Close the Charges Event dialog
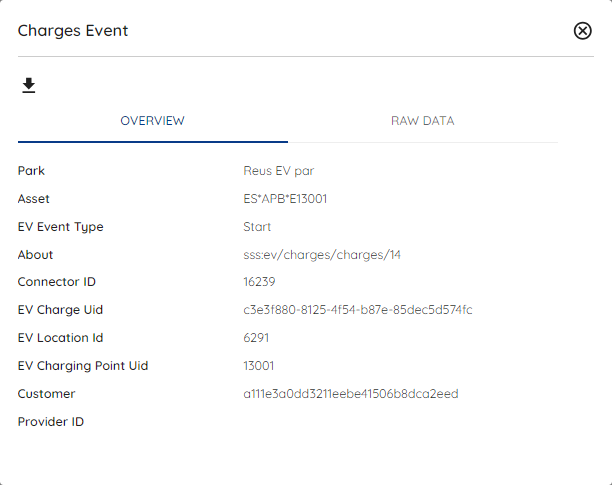This screenshot has height=485, width=612. tap(582, 31)
